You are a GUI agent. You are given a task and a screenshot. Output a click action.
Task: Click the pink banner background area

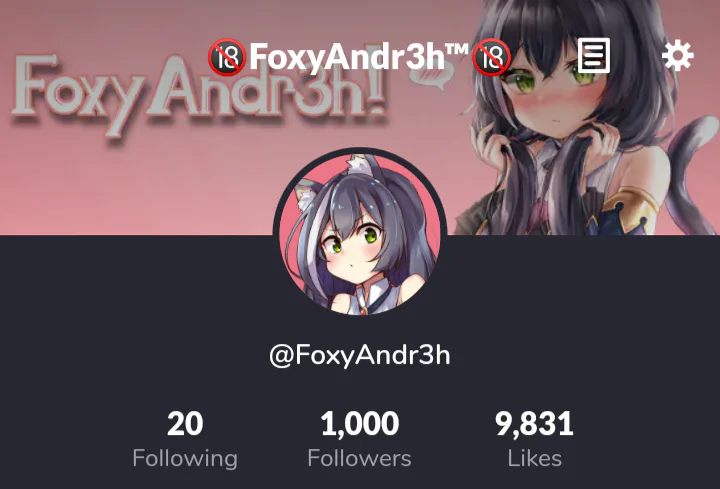138,184
